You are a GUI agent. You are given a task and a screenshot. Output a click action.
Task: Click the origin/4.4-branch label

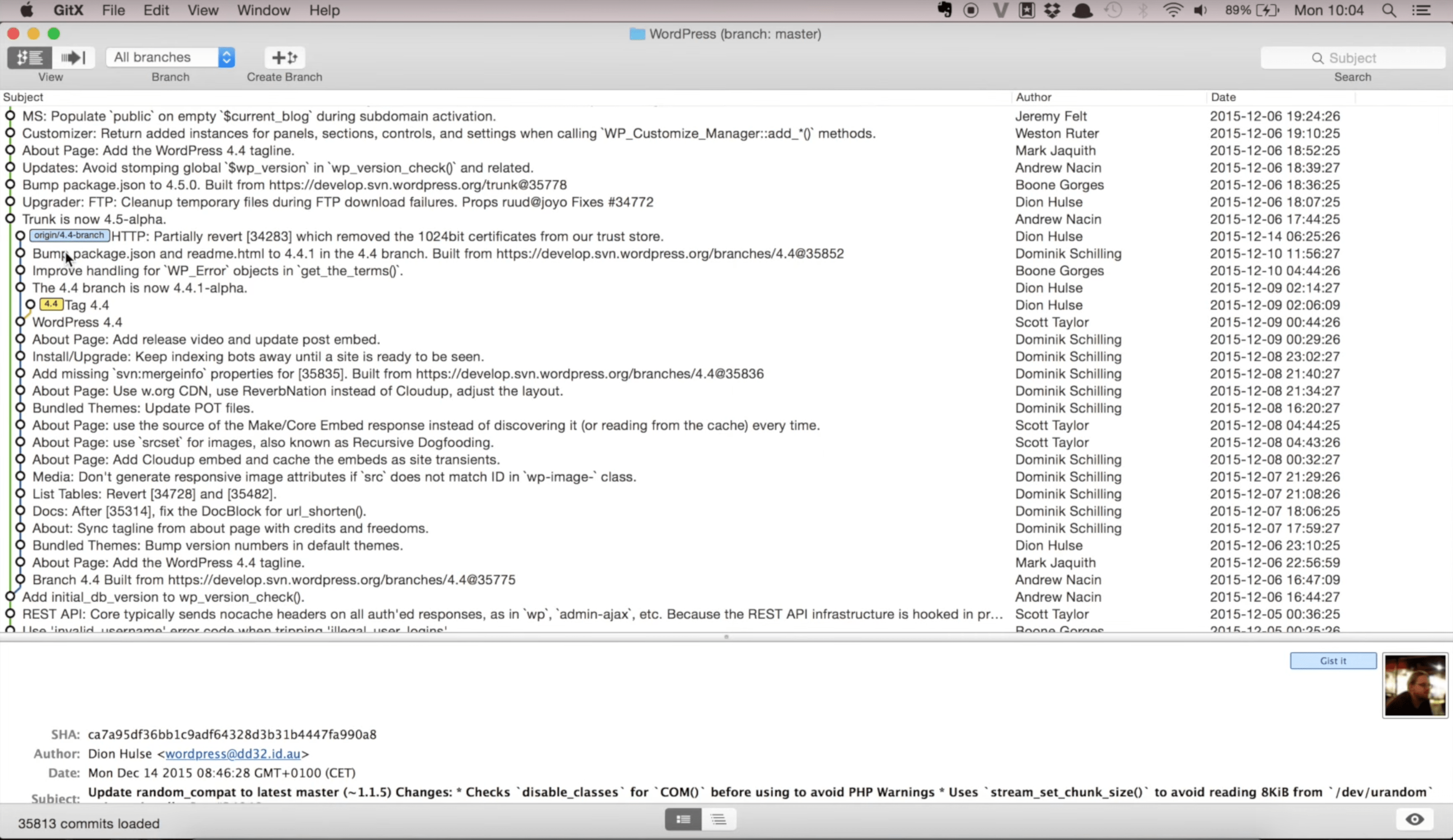pyautogui.click(x=69, y=235)
